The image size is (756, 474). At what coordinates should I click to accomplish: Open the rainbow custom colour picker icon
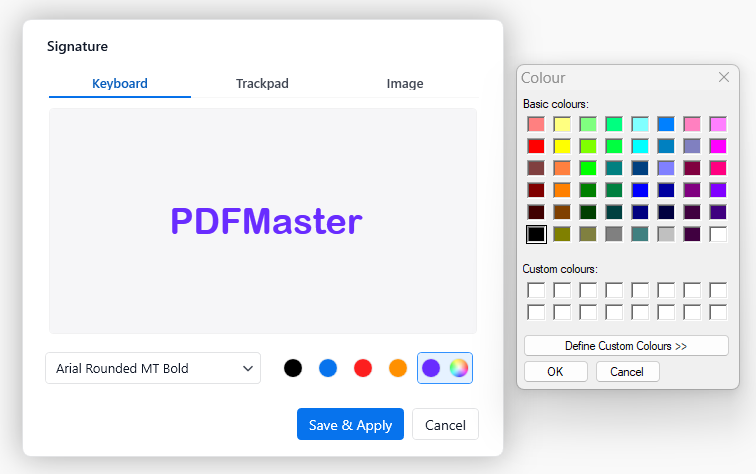[x=458, y=368]
